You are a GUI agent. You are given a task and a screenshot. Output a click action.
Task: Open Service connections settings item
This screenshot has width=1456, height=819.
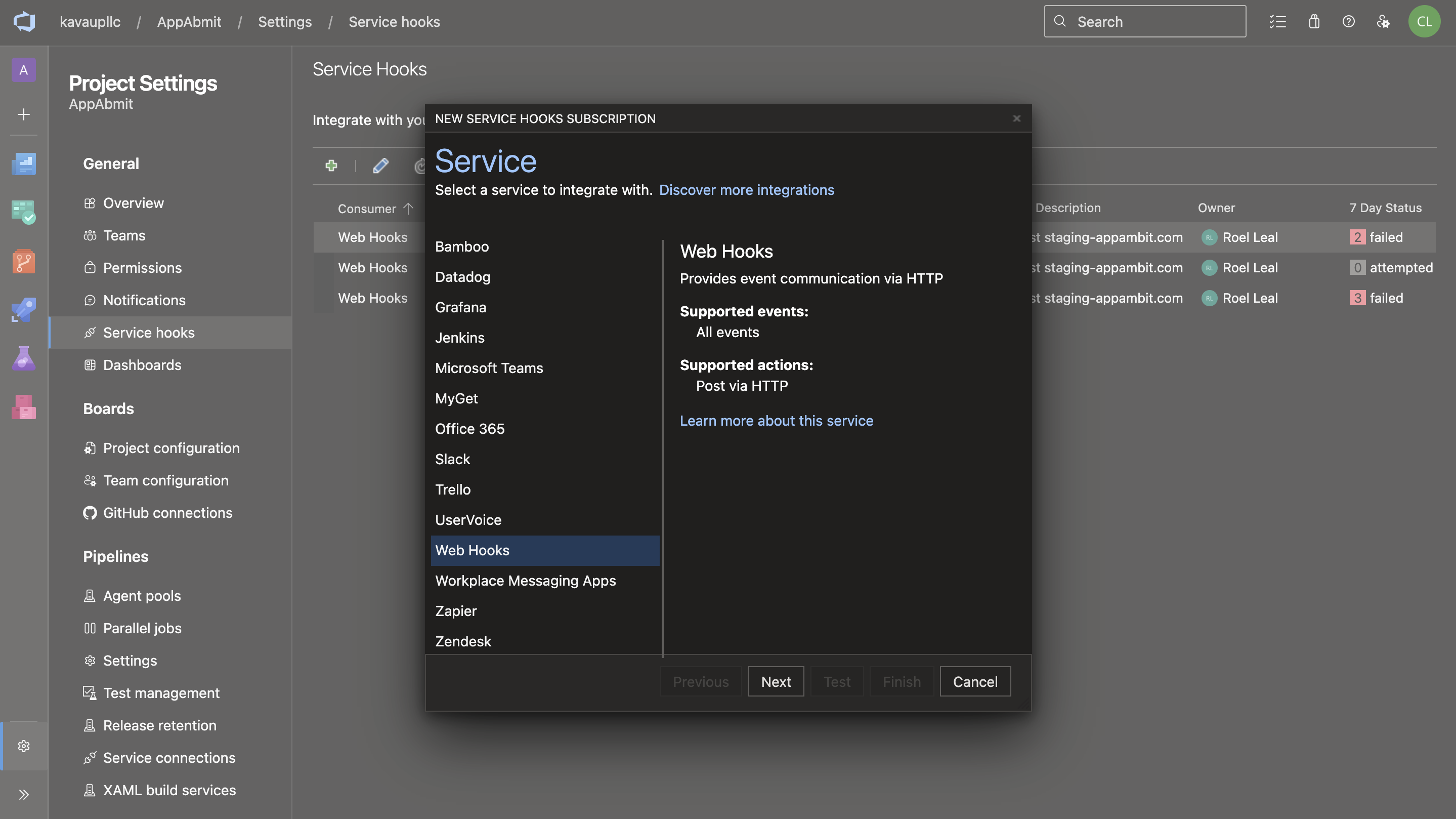pos(169,758)
